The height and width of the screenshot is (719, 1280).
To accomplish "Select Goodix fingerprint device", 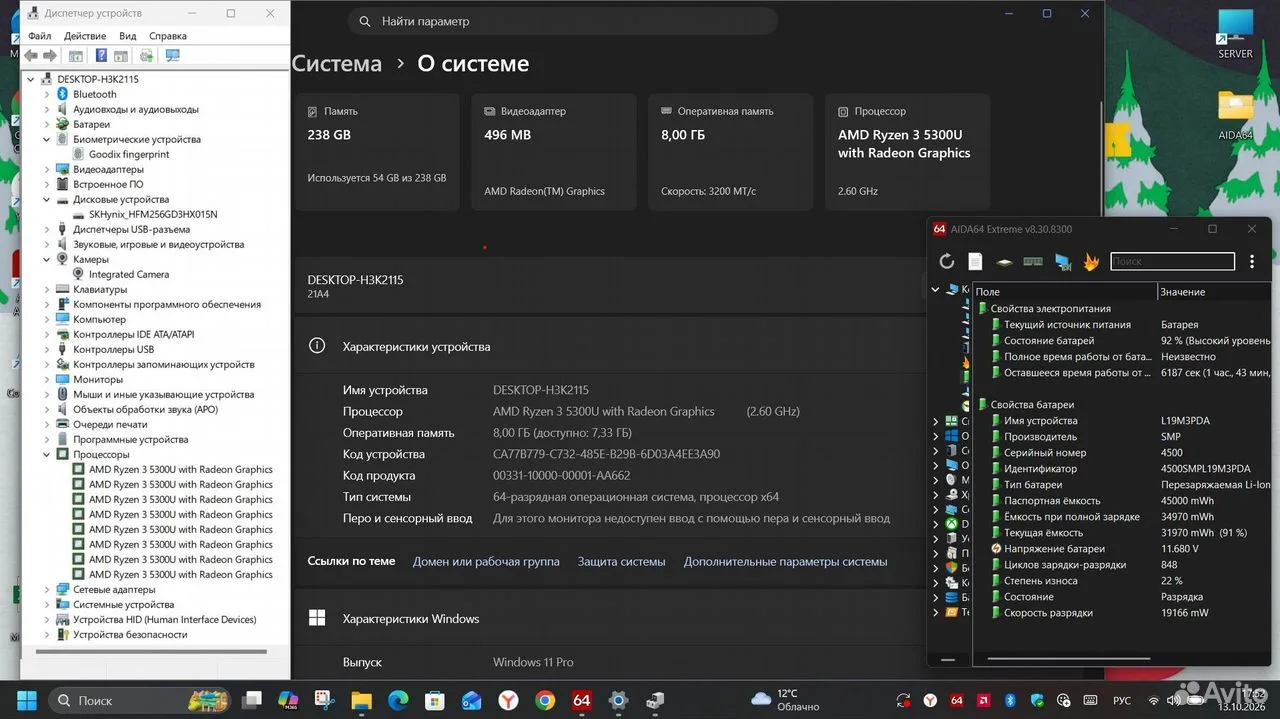I will (x=129, y=154).
